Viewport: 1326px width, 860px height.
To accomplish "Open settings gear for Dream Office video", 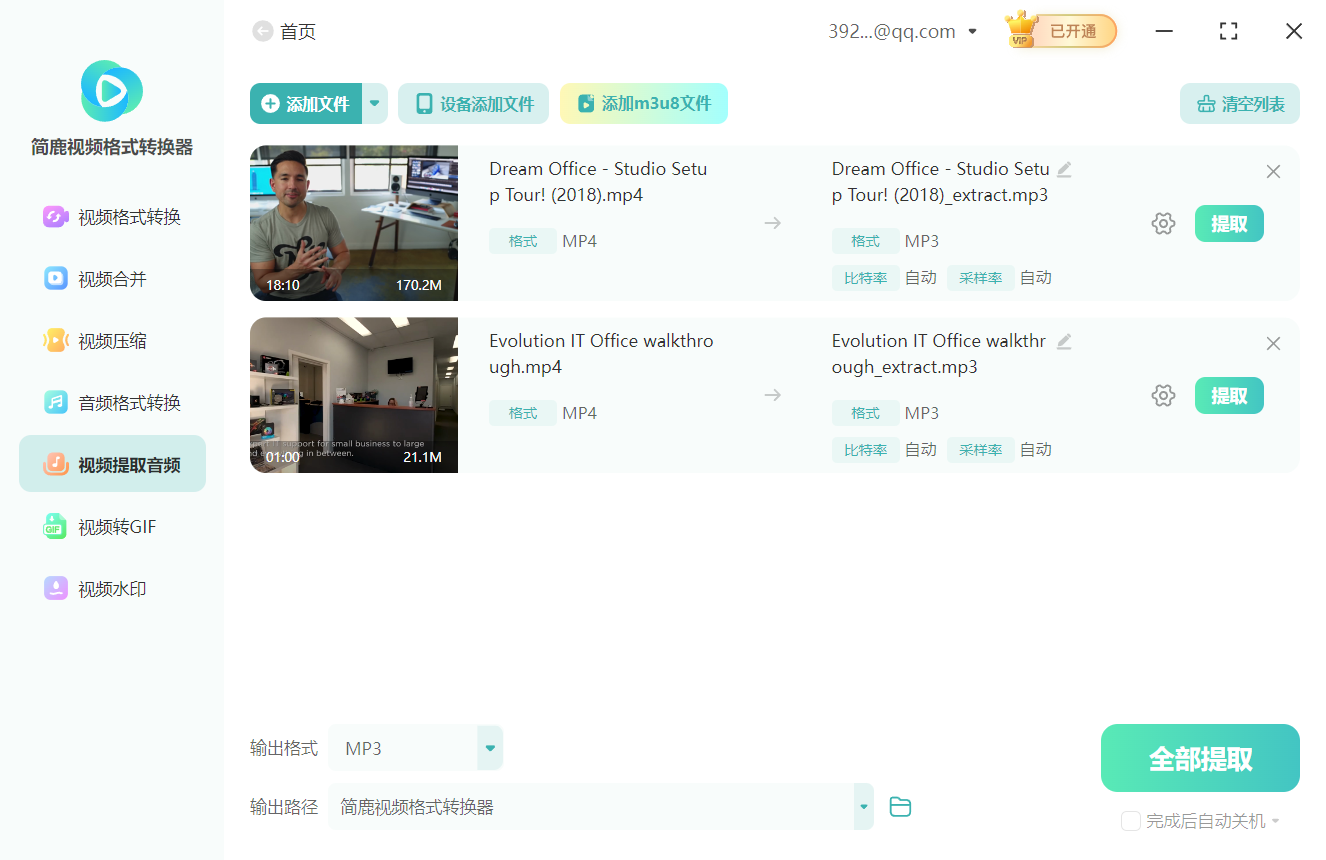I will pos(1163,224).
